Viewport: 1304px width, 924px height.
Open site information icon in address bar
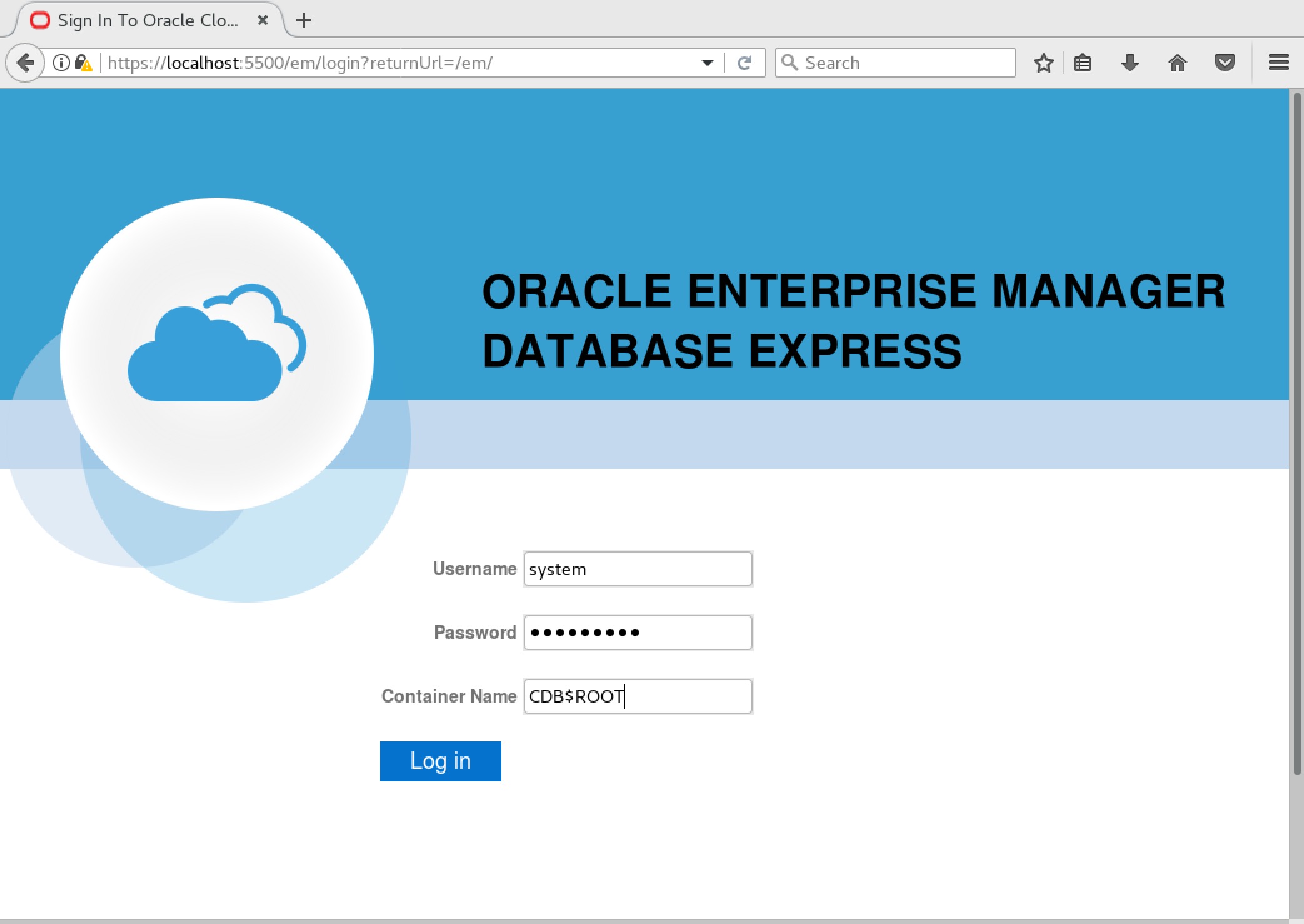61,63
